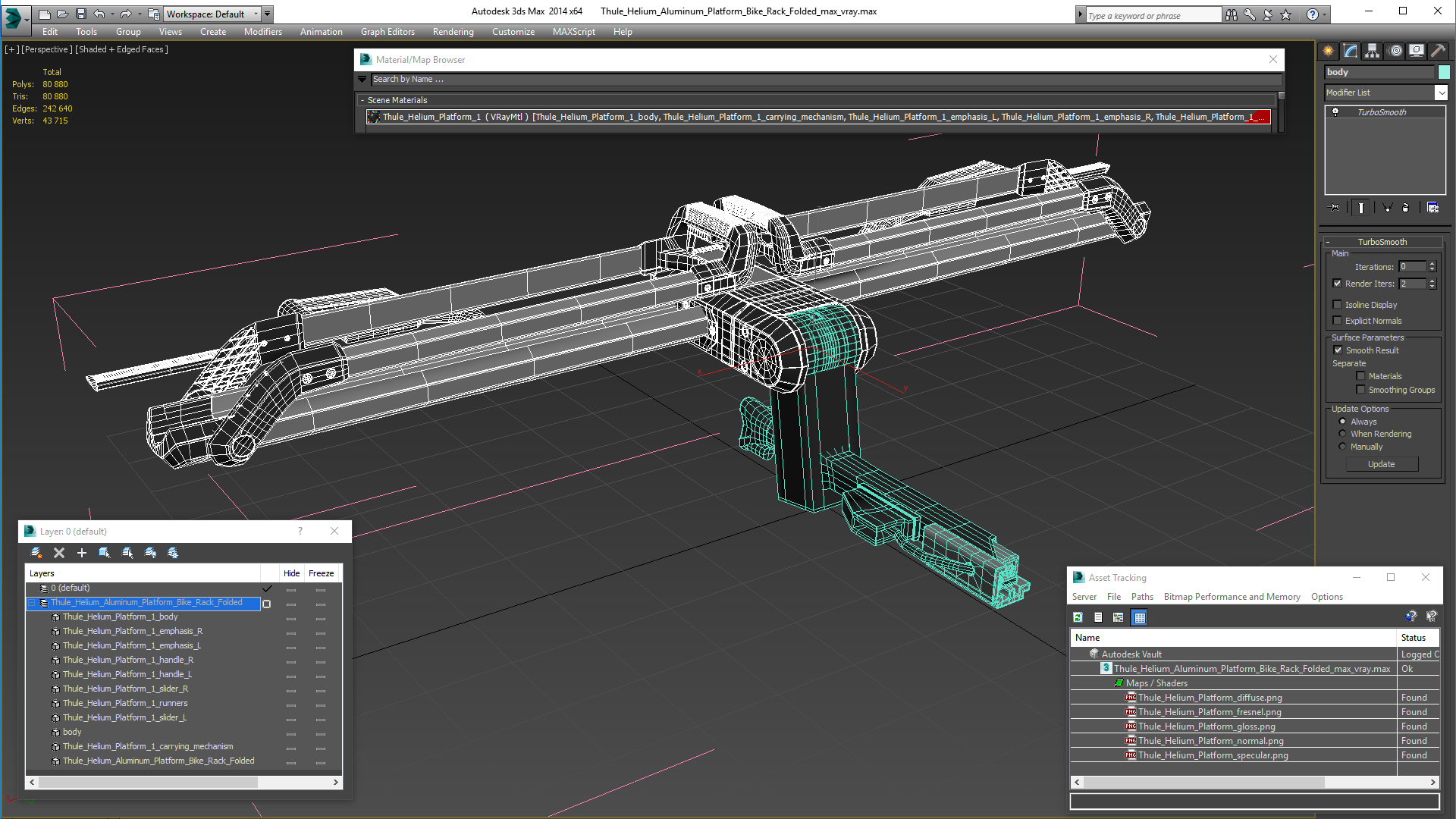The image size is (1456, 819).
Task: Remove modifier from the stack icon
Action: pyautogui.click(x=1406, y=207)
